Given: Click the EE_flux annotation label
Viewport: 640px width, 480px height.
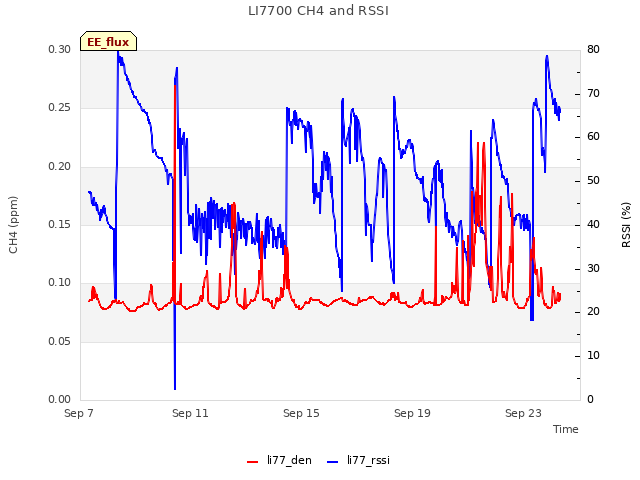Looking at the screenshot, I should pos(108,42).
